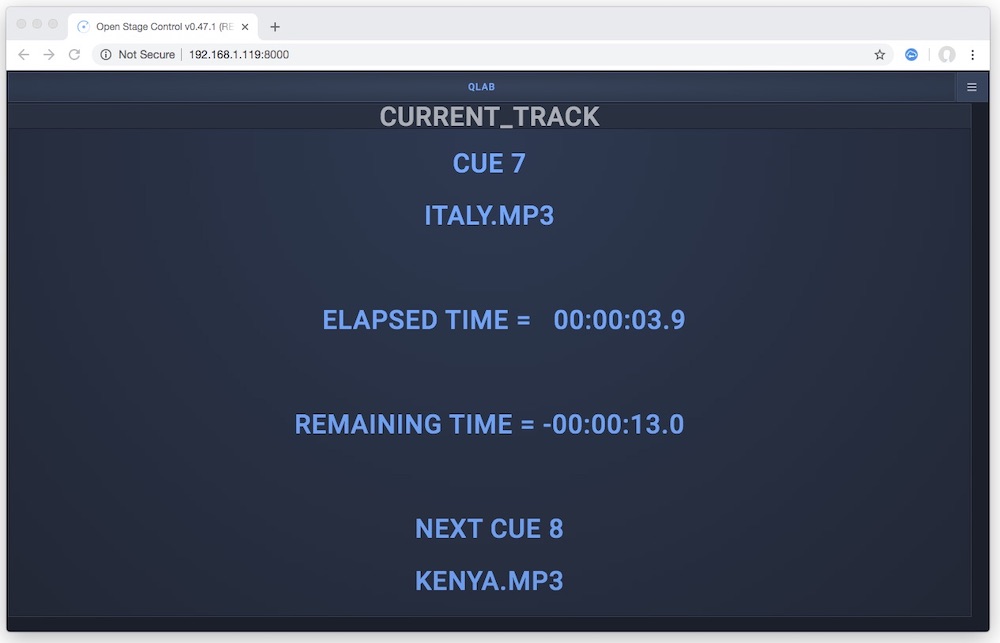Click the remaining time readout -00:00:13.0

[x=613, y=424]
